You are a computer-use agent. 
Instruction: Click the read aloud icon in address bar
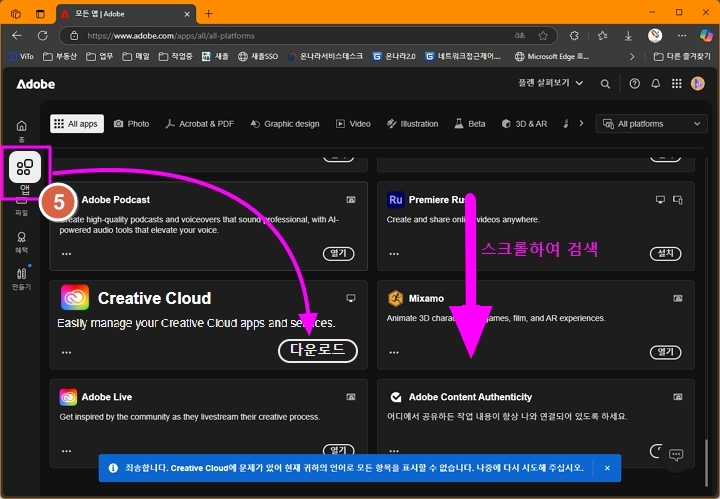click(x=520, y=36)
